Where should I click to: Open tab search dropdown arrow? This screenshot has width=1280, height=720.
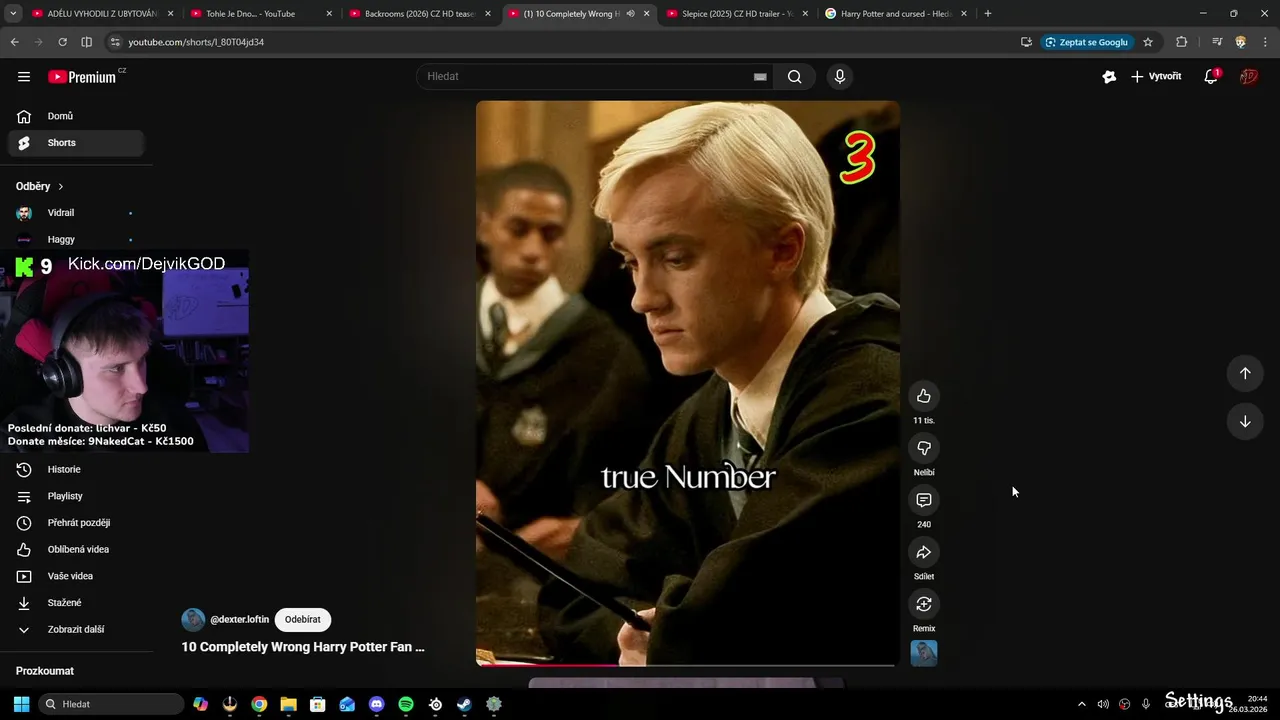13,14
